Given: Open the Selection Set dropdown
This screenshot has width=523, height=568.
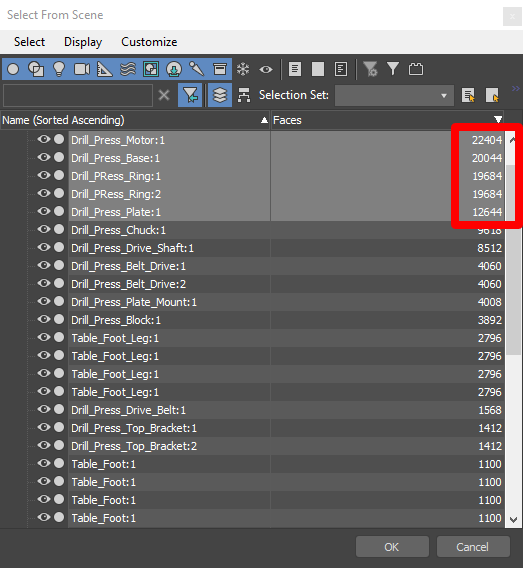Looking at the screenshot, I should click(x=394, y=96).
